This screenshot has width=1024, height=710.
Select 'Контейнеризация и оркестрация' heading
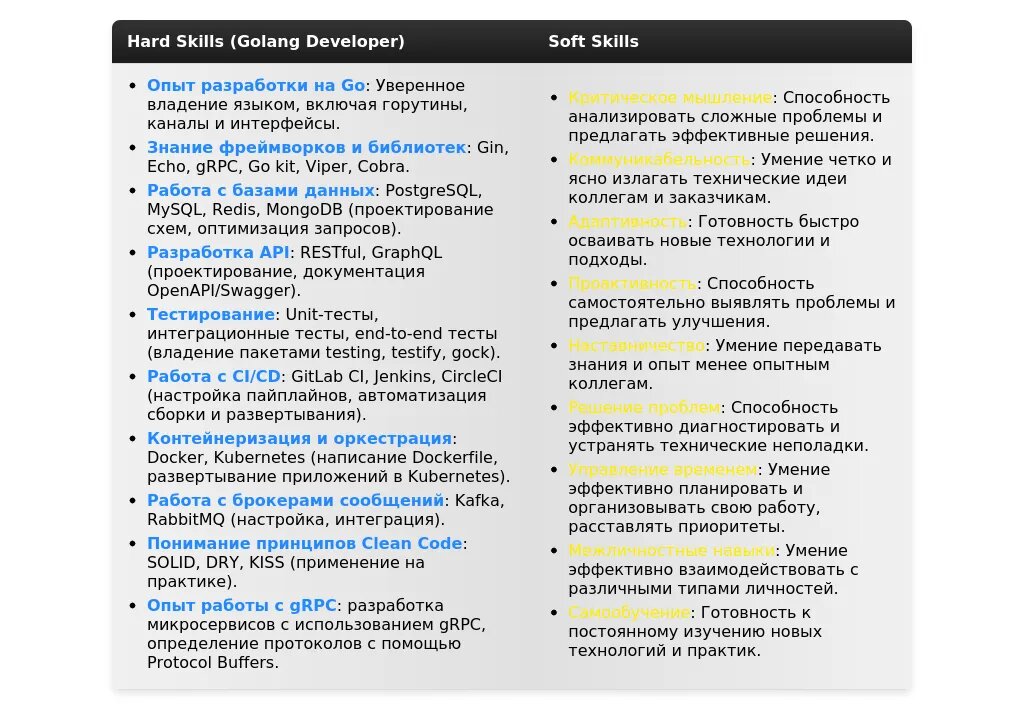click(x=300, y=438)
